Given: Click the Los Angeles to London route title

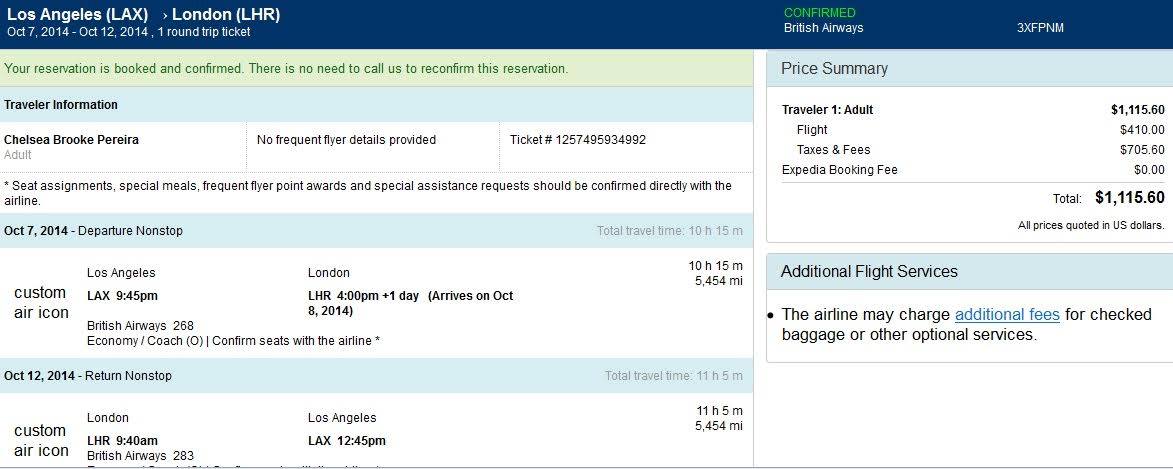Looking at the screenshot, I should coord(143,14).
